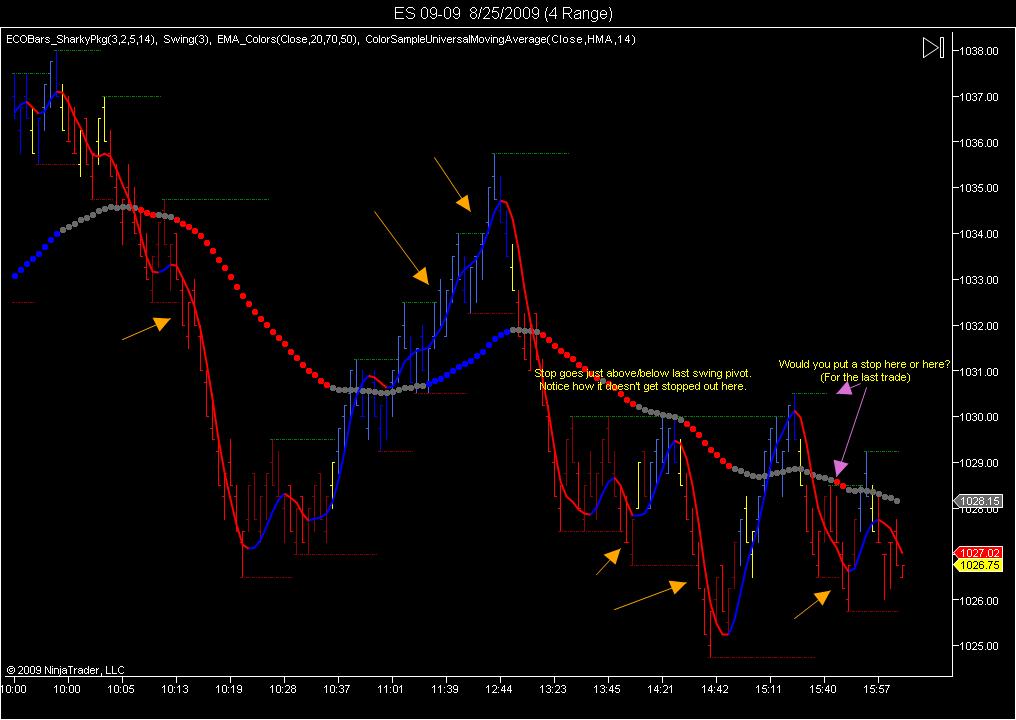This screenshot has height=720, width=1016.
Task: Click the 1030.00 price axis label
Action: click(978, 417)
